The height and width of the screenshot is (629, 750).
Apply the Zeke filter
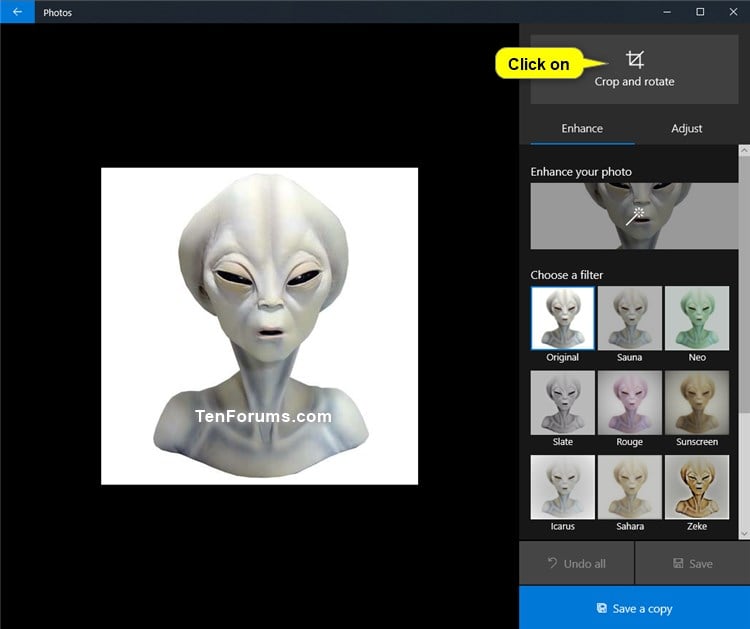click(x=697, y=487)
